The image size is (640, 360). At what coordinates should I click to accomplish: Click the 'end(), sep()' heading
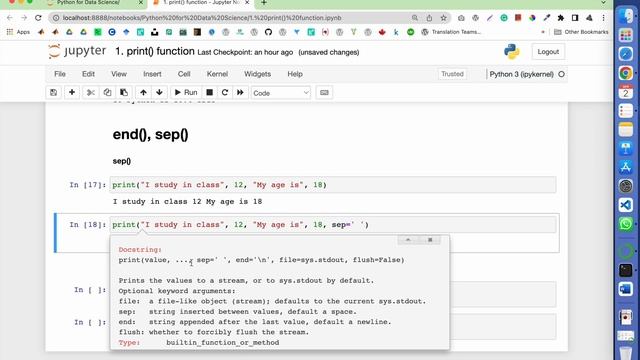pos(151,134)
